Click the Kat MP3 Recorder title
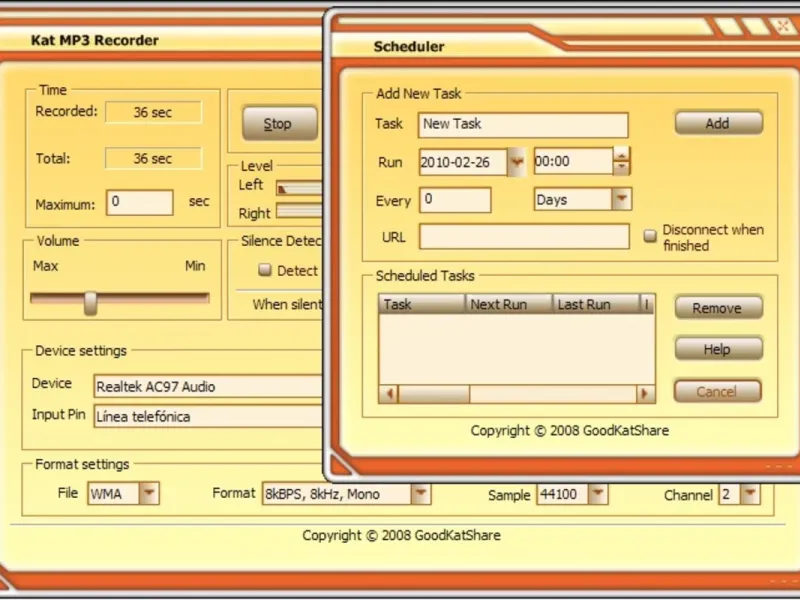Viewport: 800px width, 600px height. coord(95,40)
